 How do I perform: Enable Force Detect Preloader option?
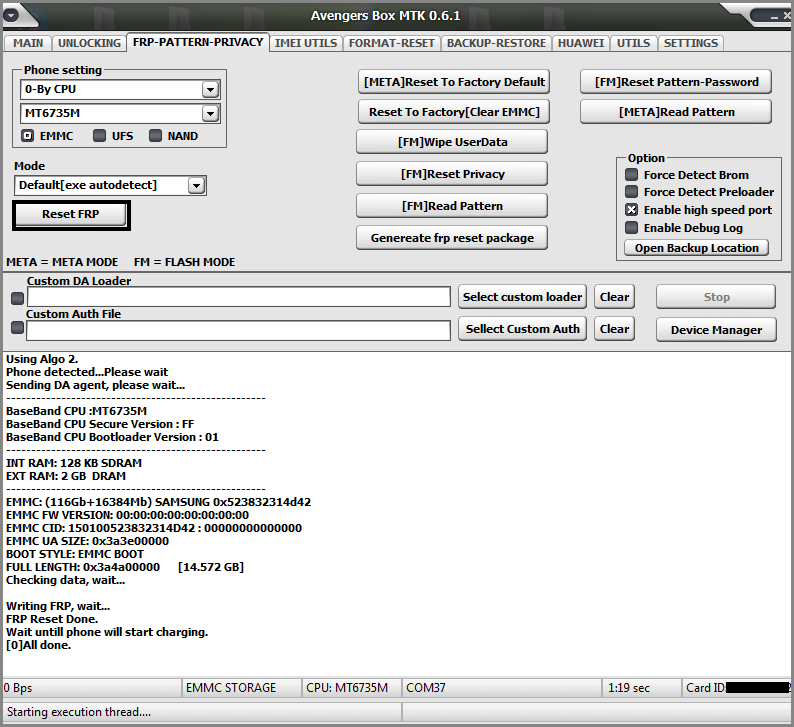coord(631,192)
